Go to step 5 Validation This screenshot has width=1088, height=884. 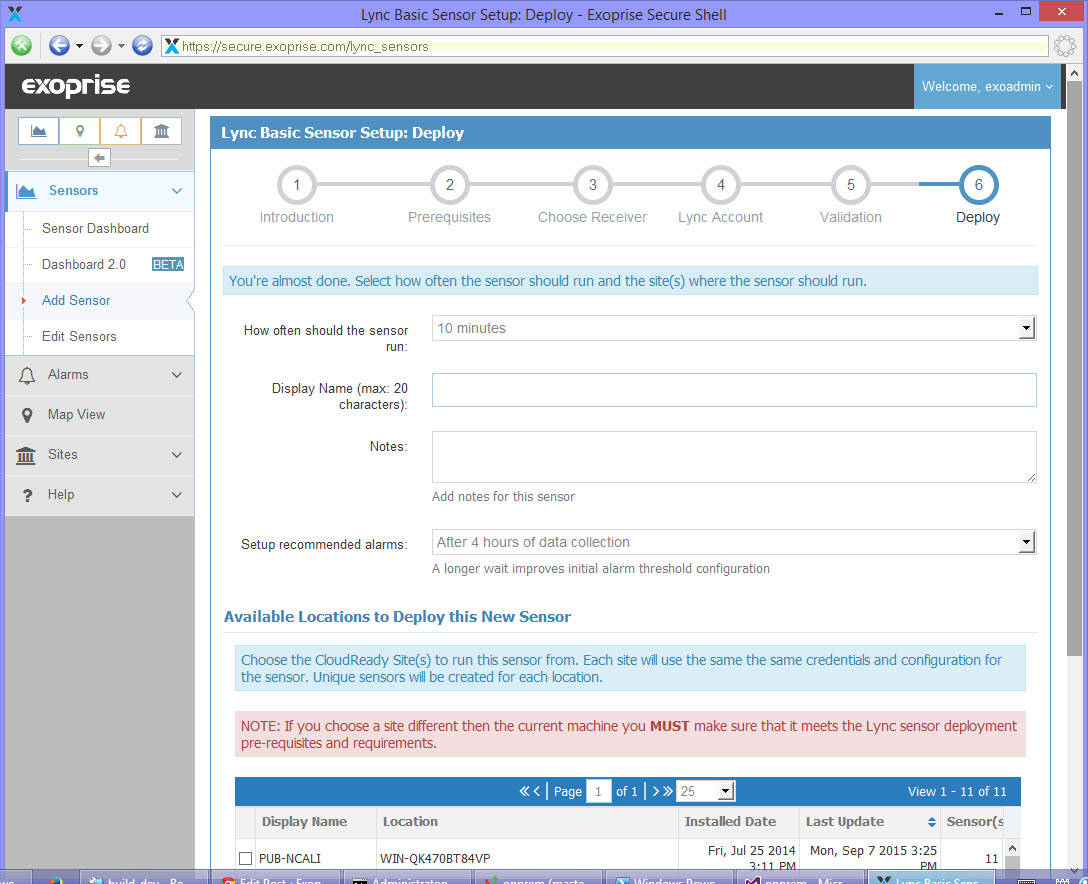pyautogui.click(x=851, y=185)
